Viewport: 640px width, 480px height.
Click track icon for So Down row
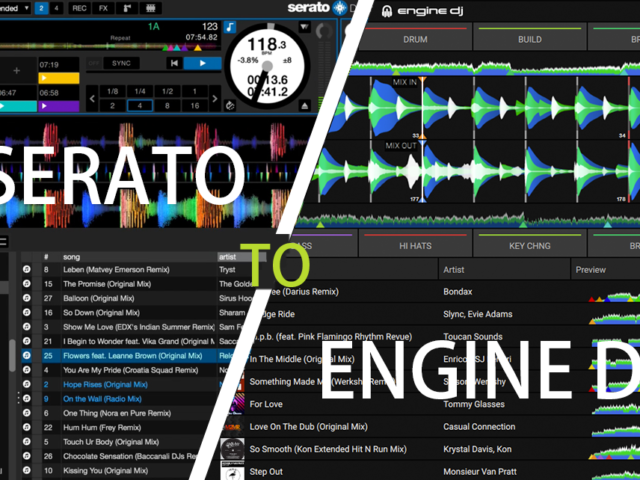tap(27, 313)
